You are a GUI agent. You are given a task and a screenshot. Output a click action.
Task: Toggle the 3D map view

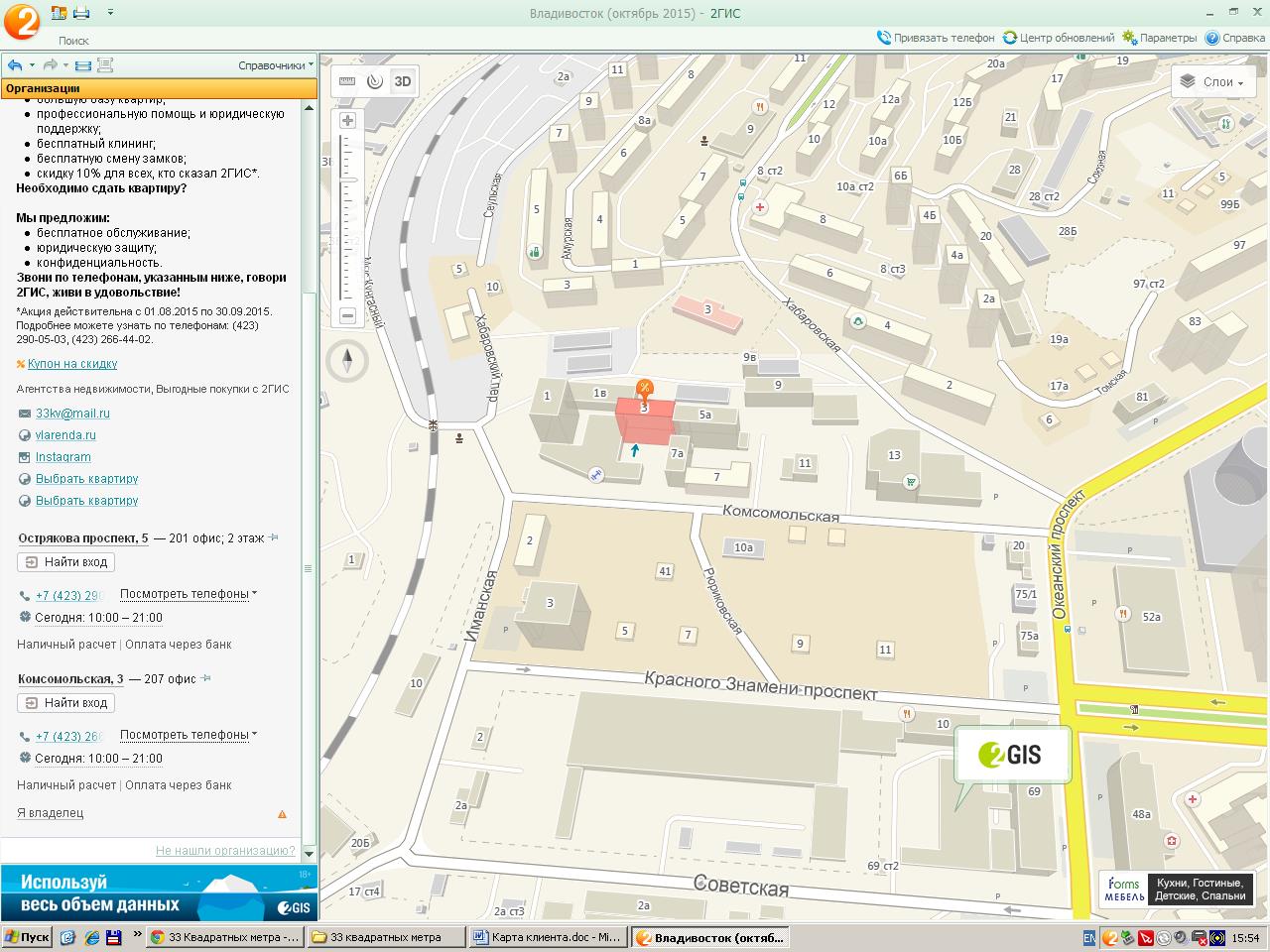tap(403, 81)
